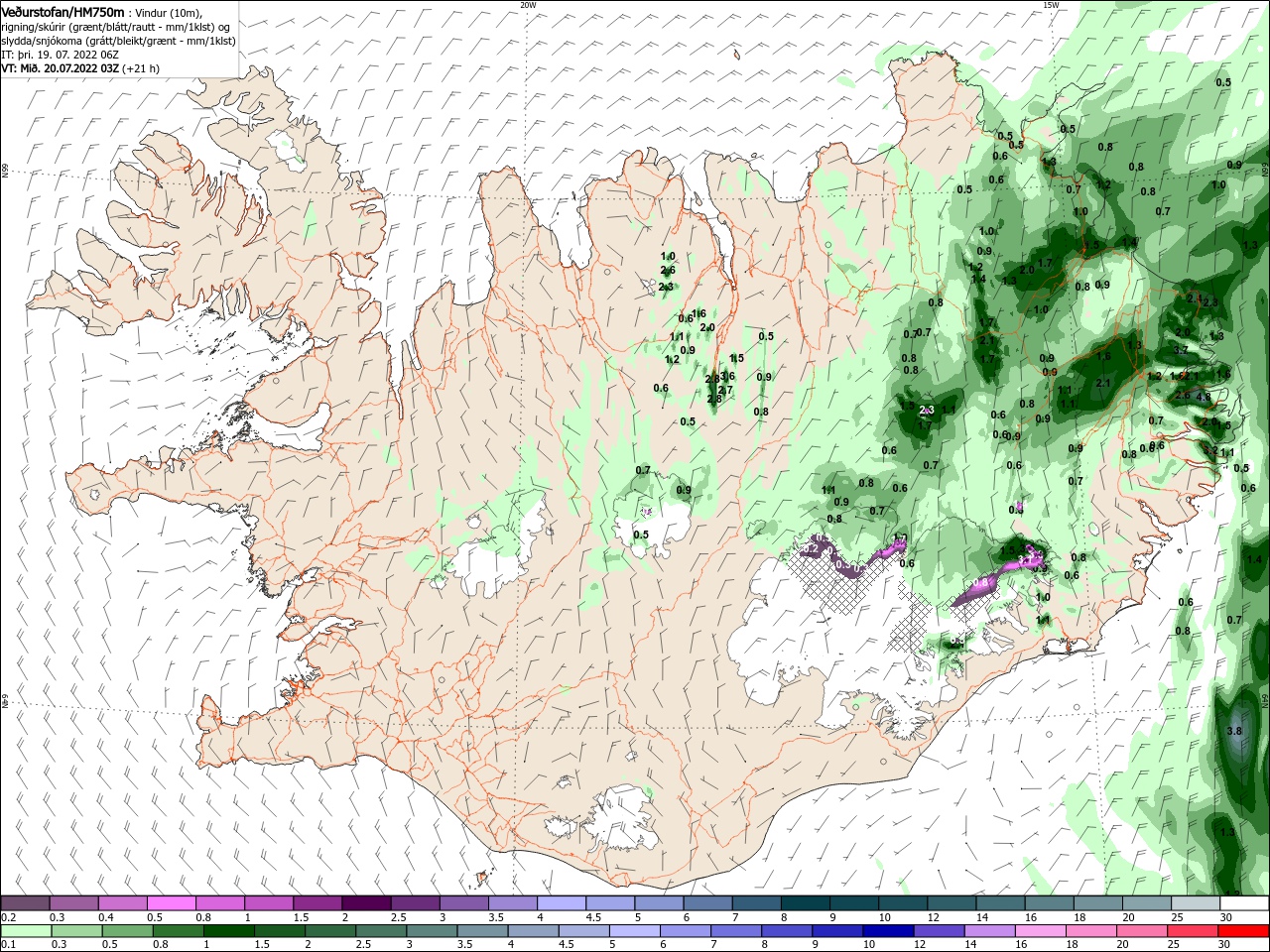Pick the 0.8 swatch in the rain scale
This screenshot has width=1270, height=952.
coord(180,931)
